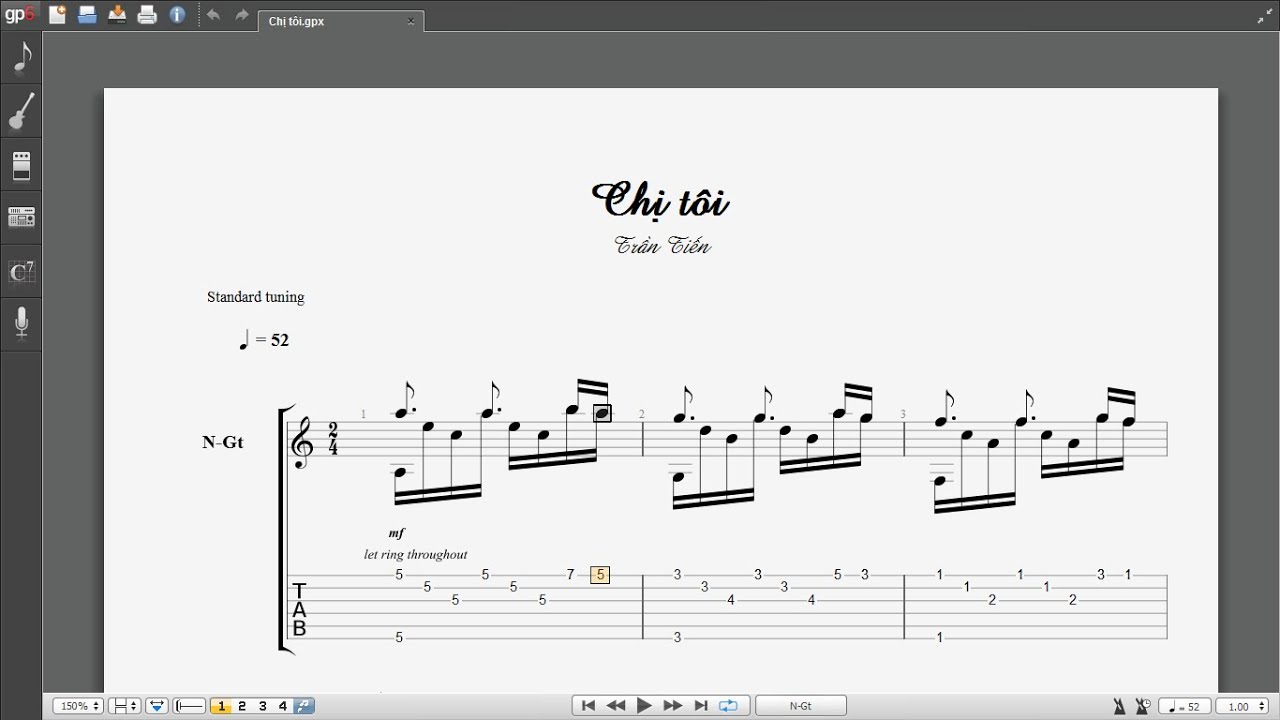This screenshot has width=1280, height=720.
Task: Toggle the metronome
Action: coord(1119,707)
